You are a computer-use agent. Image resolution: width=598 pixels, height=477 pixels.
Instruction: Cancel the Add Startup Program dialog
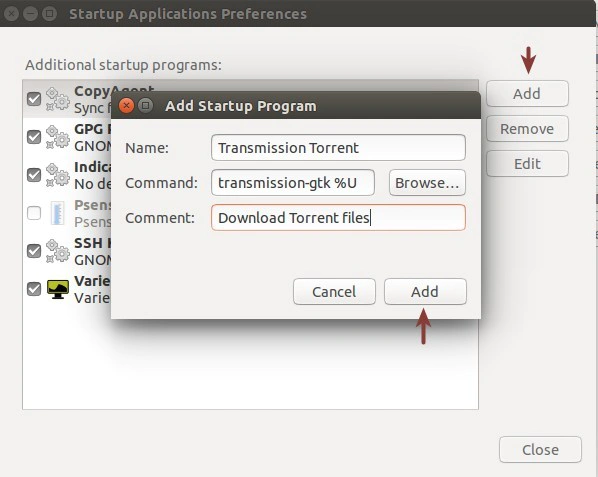tap(334, 292)
